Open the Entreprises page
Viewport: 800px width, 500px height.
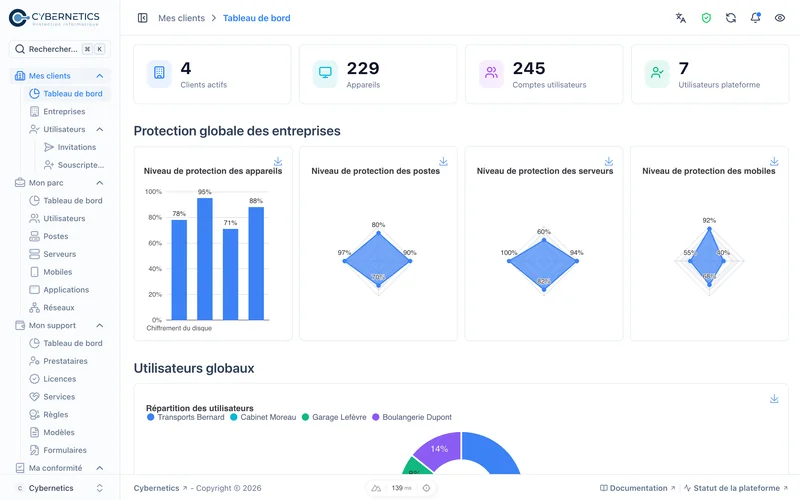click(66, 111)
